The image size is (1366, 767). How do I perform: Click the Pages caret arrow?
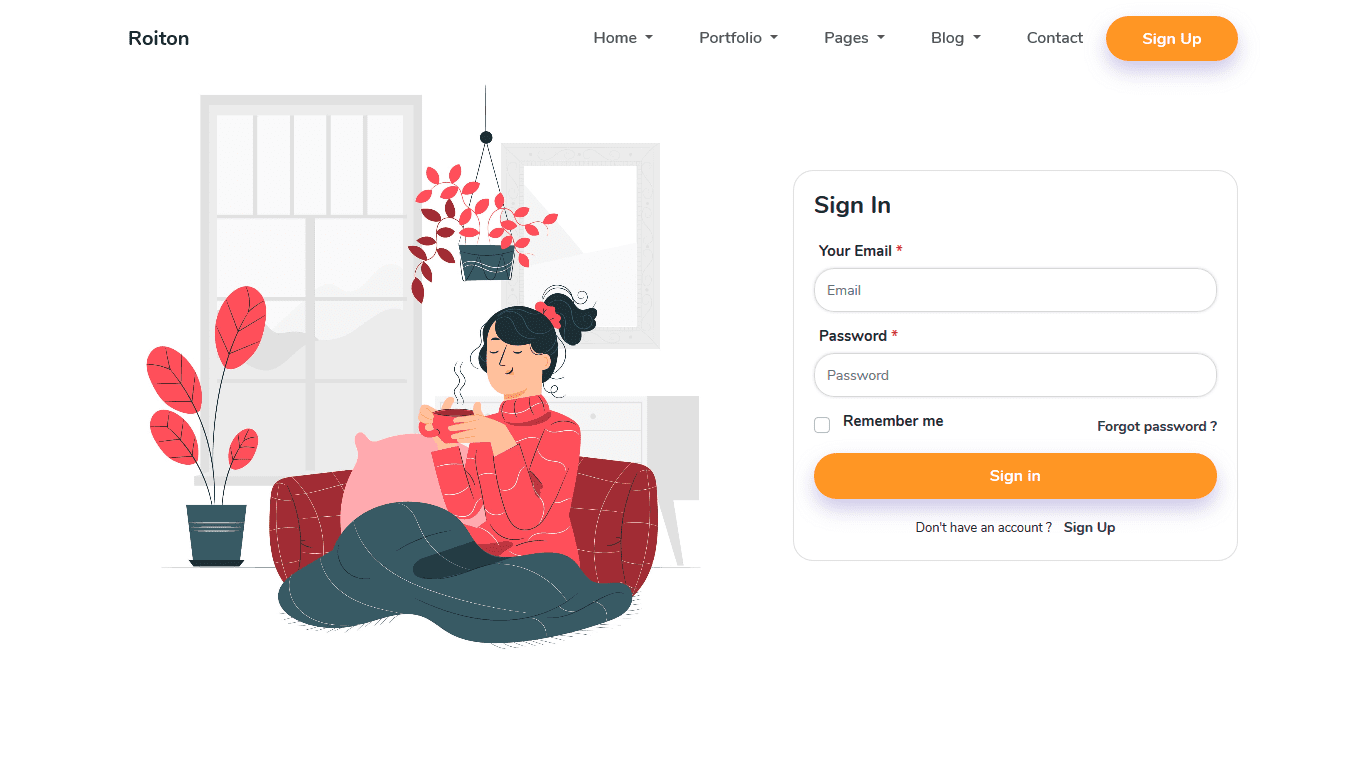pos(881,38)
